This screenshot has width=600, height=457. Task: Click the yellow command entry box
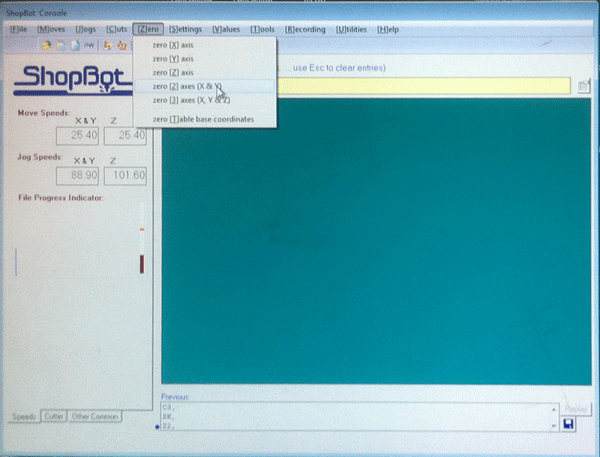[423, 86]
